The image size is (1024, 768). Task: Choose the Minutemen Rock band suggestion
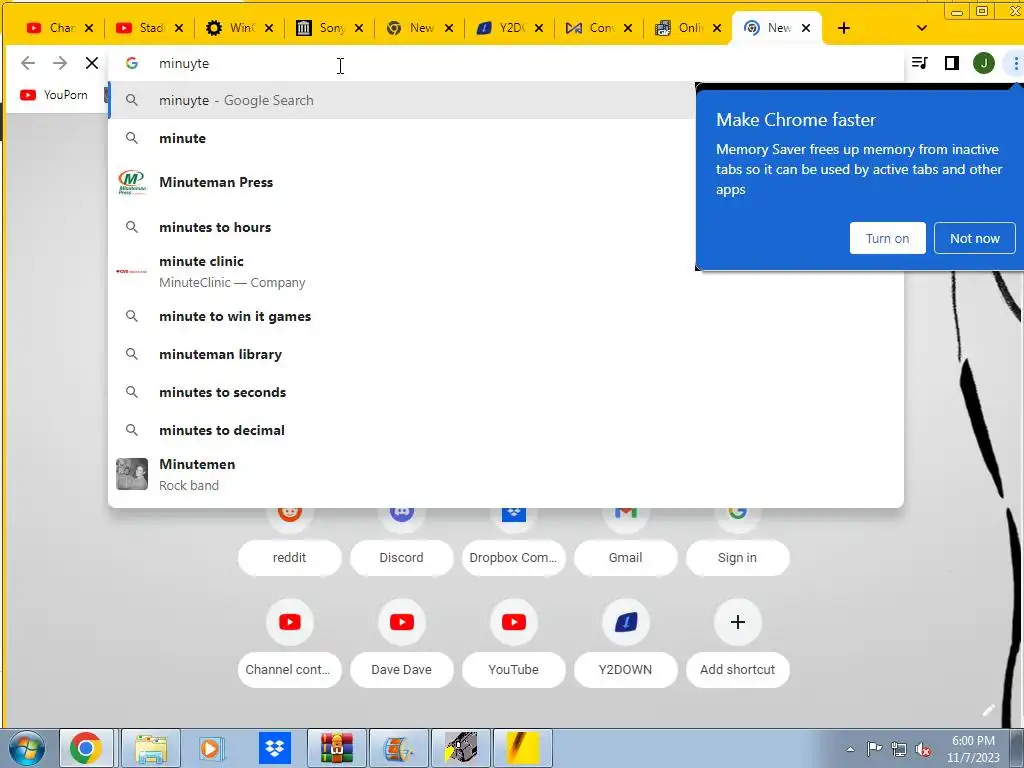pyautogui.click(x=506, y=474)
